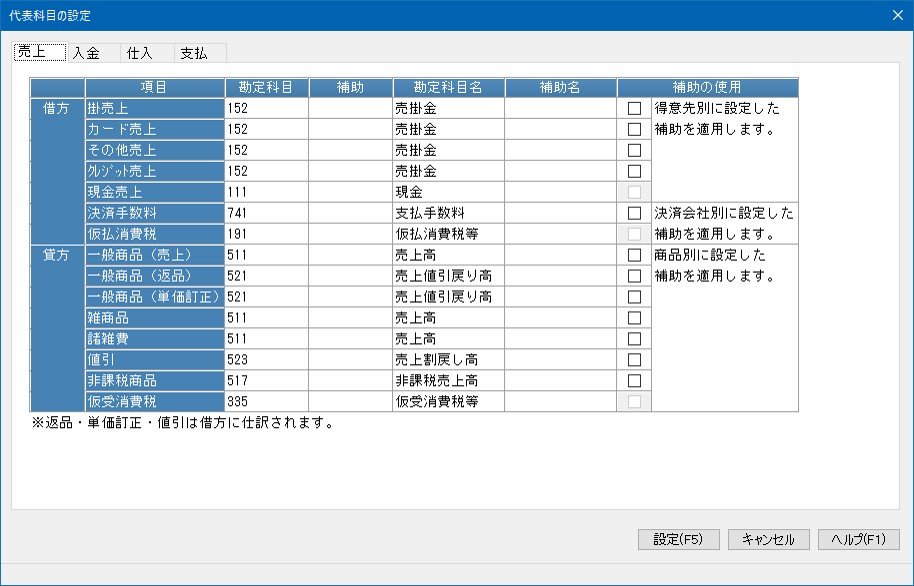Select the 決済手数料 subsidiary code cell
Viewport: 914px width, 586px height.
click(x=350, y=213)
